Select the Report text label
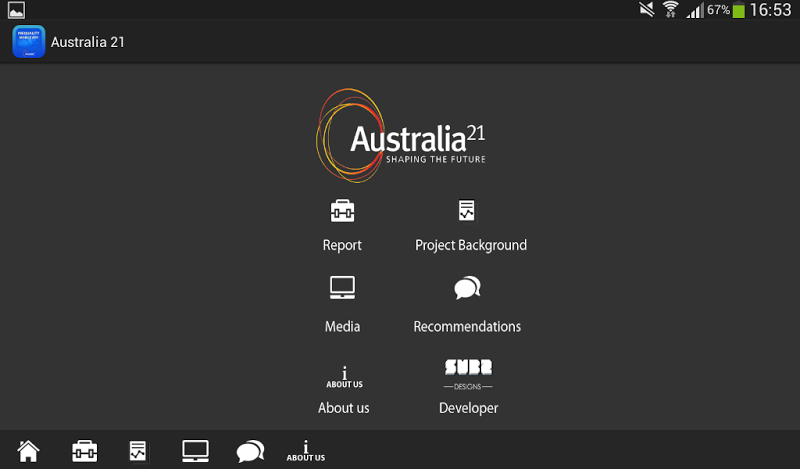Screen dimensions: 800x469 [342, 245]
